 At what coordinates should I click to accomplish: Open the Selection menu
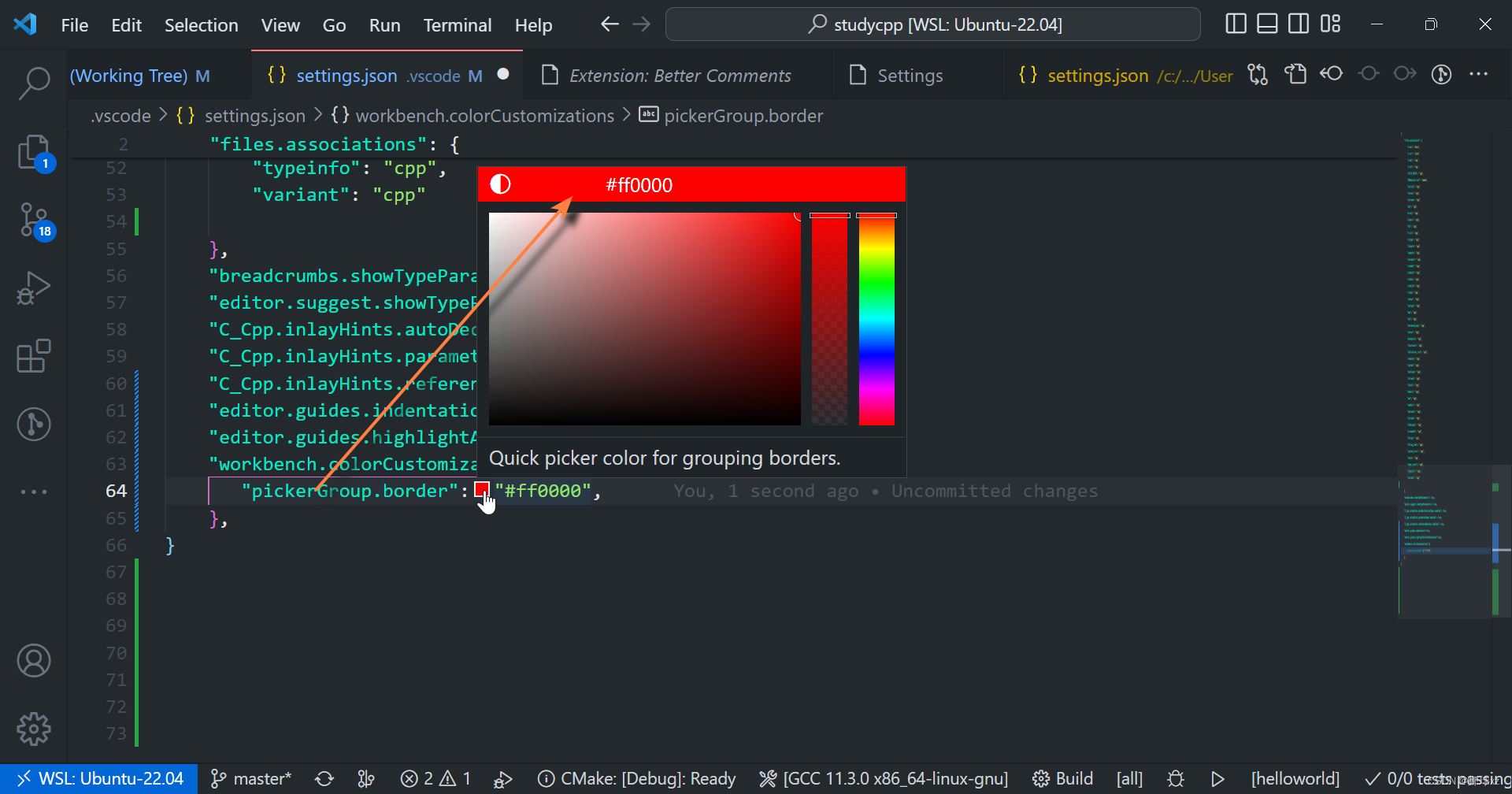(201, 25)
